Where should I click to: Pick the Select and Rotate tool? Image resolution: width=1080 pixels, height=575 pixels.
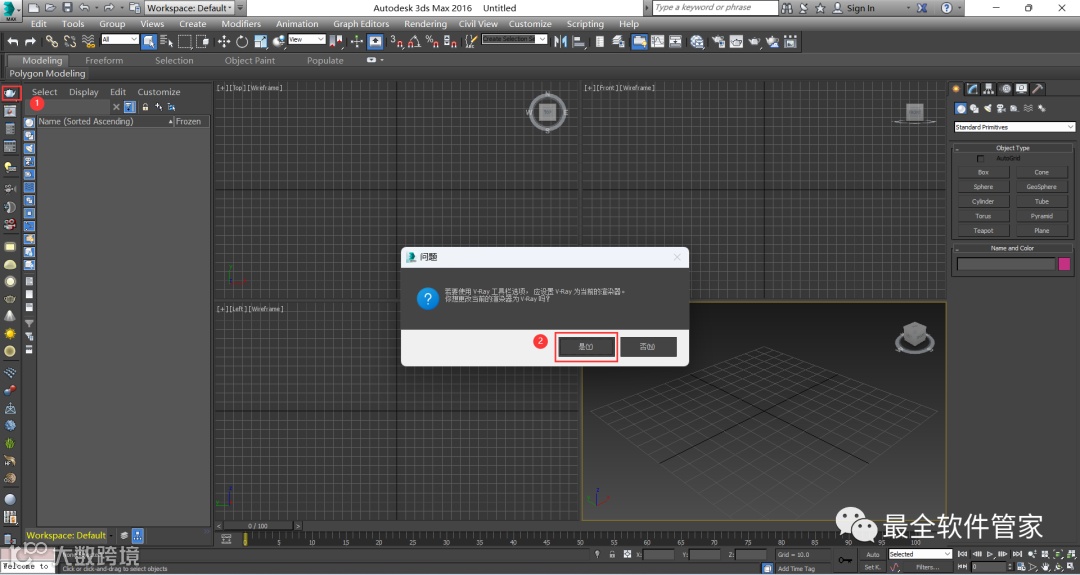click(x=242, y=42)
